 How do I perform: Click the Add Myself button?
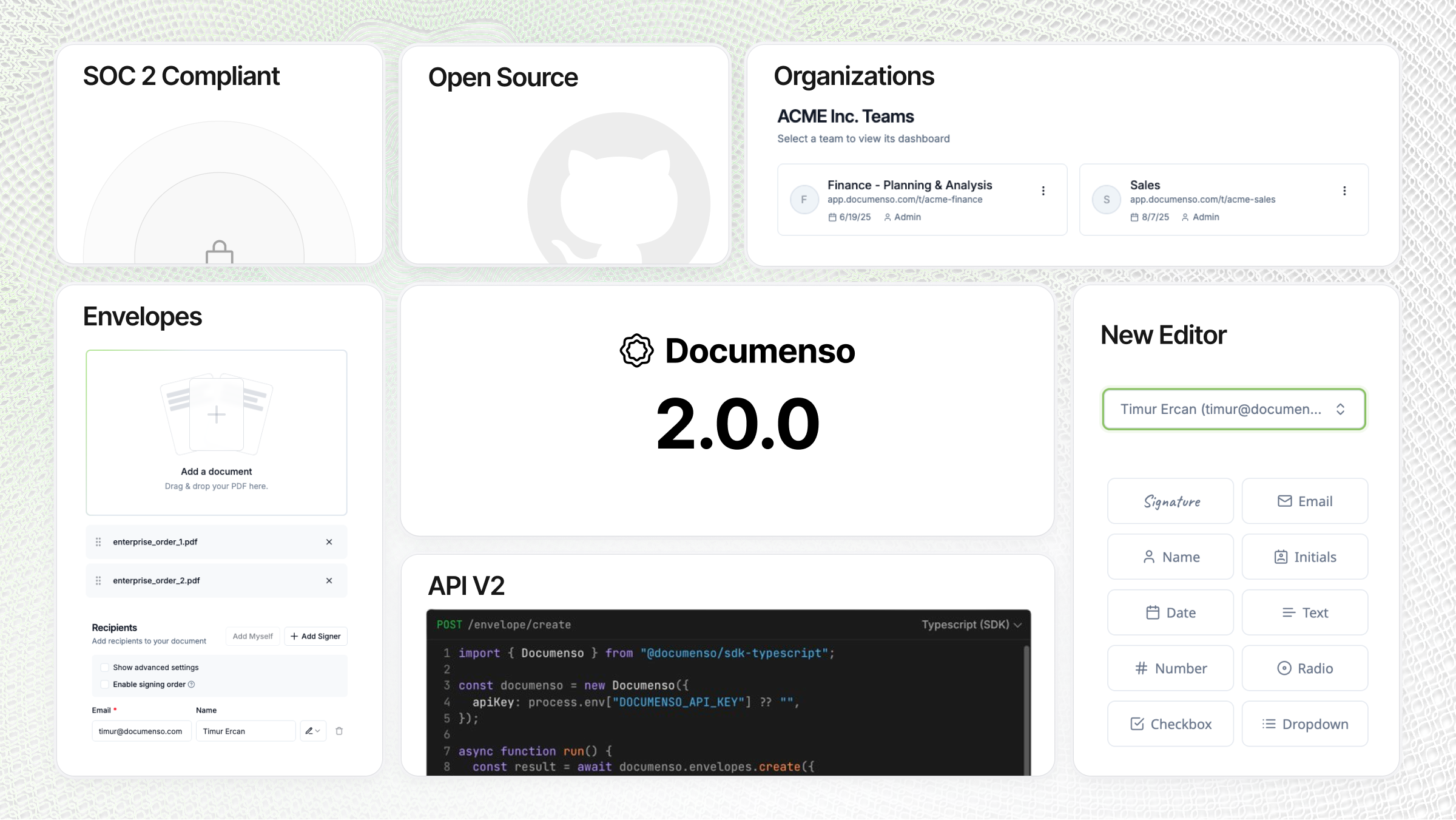[x=252, y=636]
